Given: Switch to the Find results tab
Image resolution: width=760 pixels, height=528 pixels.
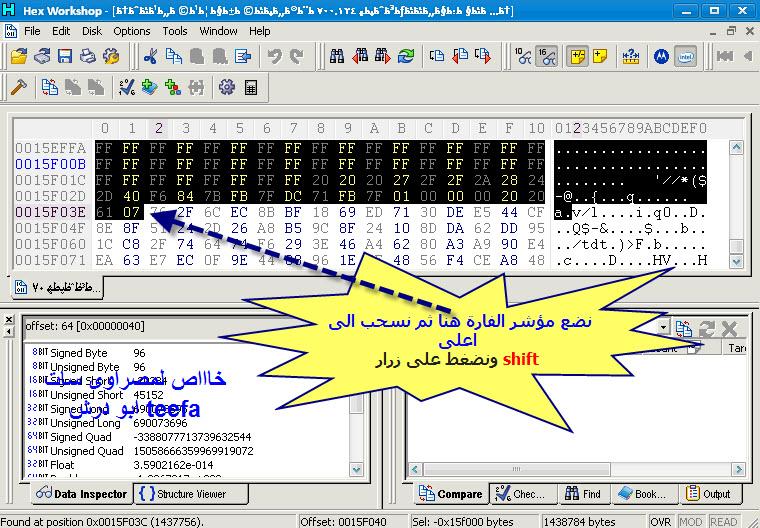Looking at the screenshot, I should [x=583, y=494].
